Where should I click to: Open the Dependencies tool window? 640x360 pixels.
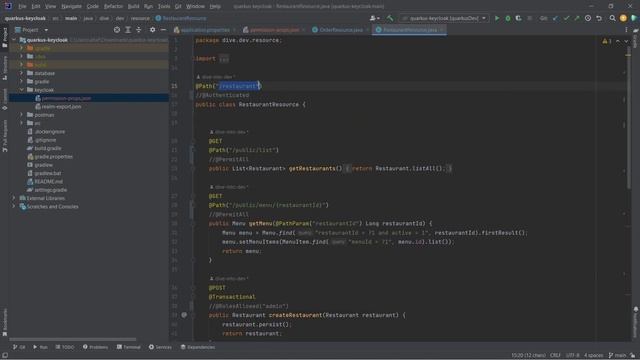pos(198,347)
